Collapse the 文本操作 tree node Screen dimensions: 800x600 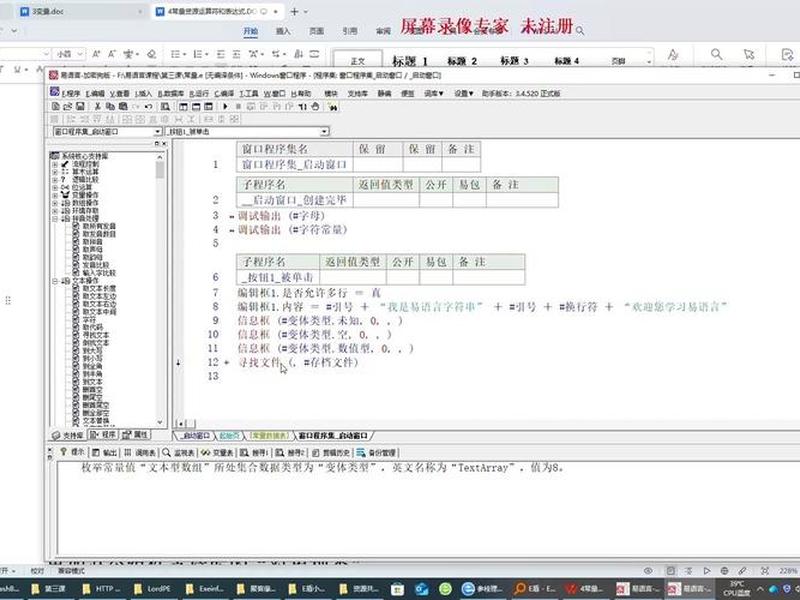[55, 281]
